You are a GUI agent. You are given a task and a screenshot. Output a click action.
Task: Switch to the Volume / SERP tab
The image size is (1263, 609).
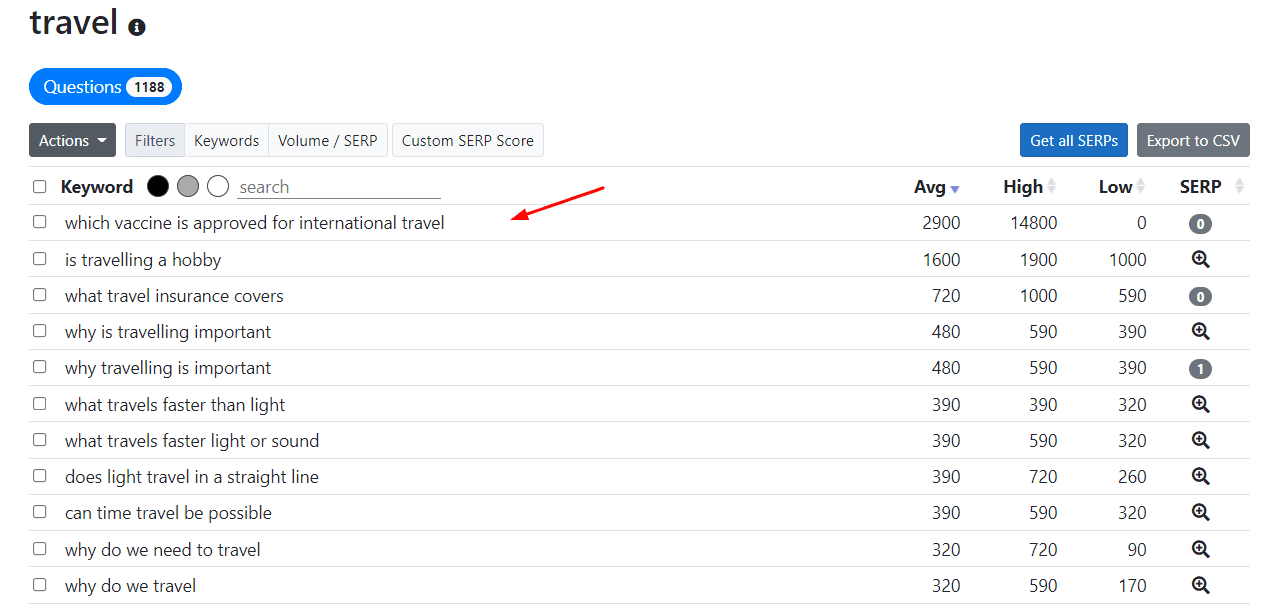(327, 140)
